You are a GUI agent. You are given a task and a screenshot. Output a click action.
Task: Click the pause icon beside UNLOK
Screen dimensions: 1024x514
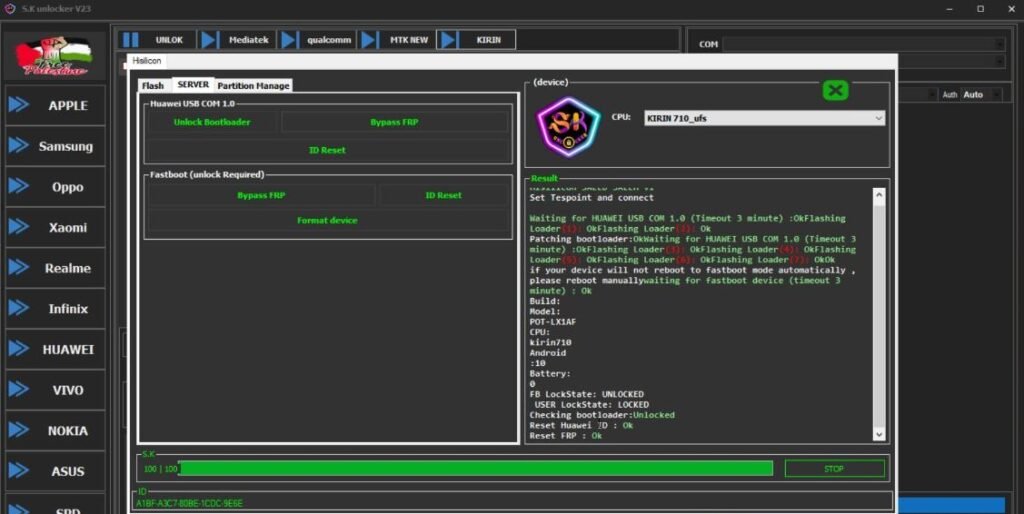point(131,40)
